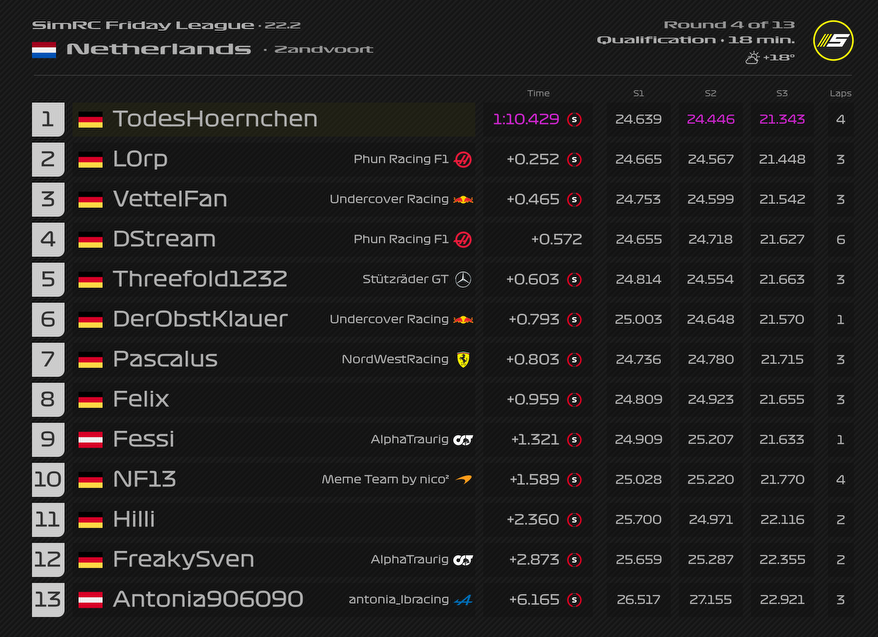
Task: Select the S2 column header
Action: pyautogui.click(x=710, y=93)
